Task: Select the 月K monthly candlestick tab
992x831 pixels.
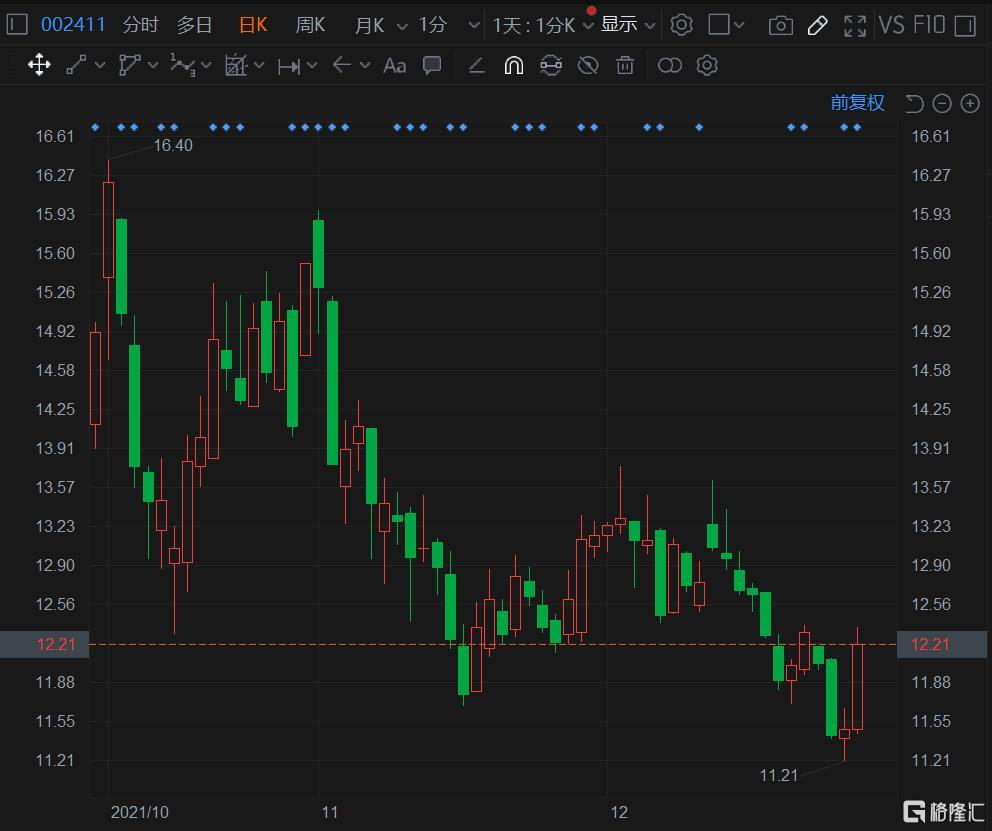Action: point(369,25)
